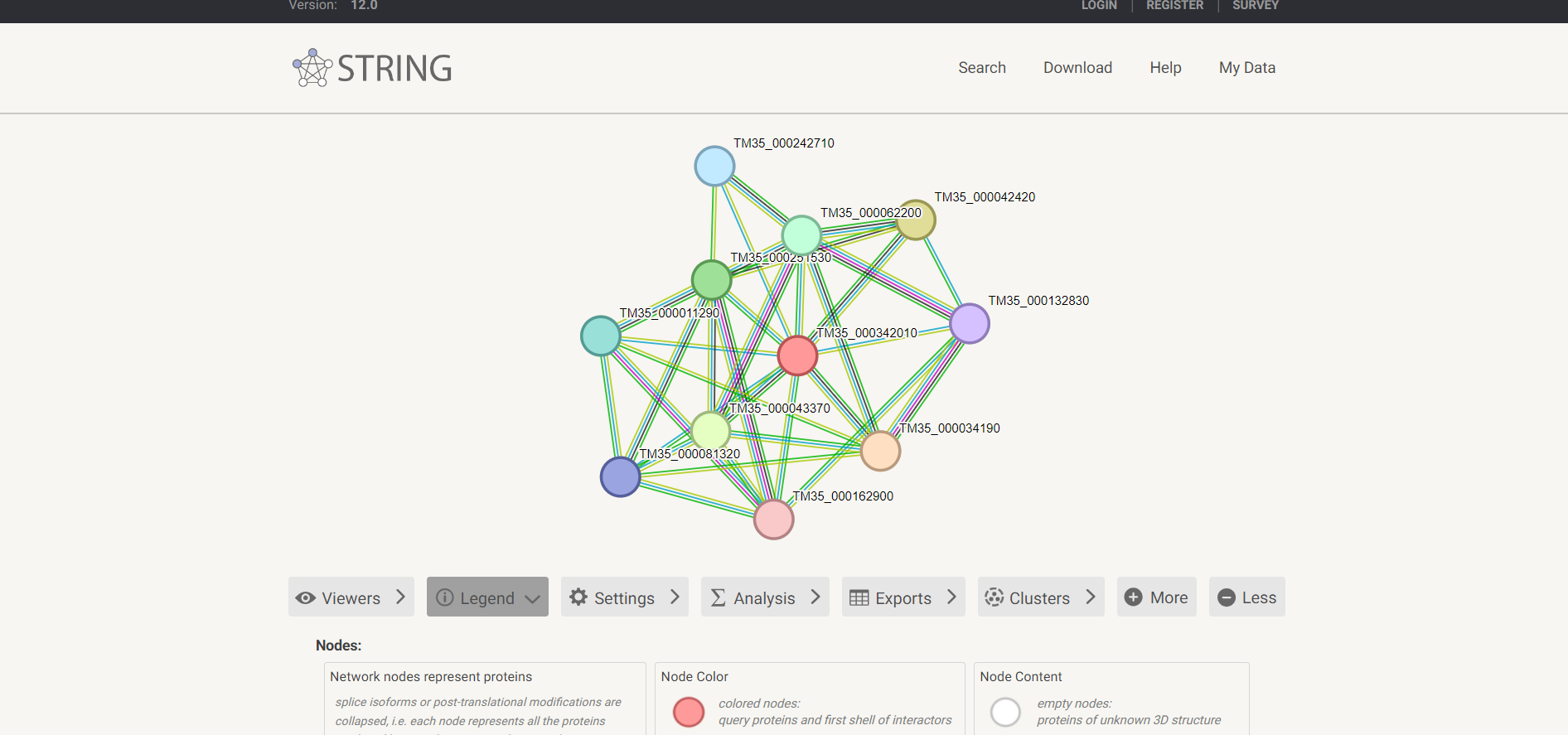Click the TM35_000043370 node label
The height and width of the screenshot is (735, 1568).
(x=780, y=409)
